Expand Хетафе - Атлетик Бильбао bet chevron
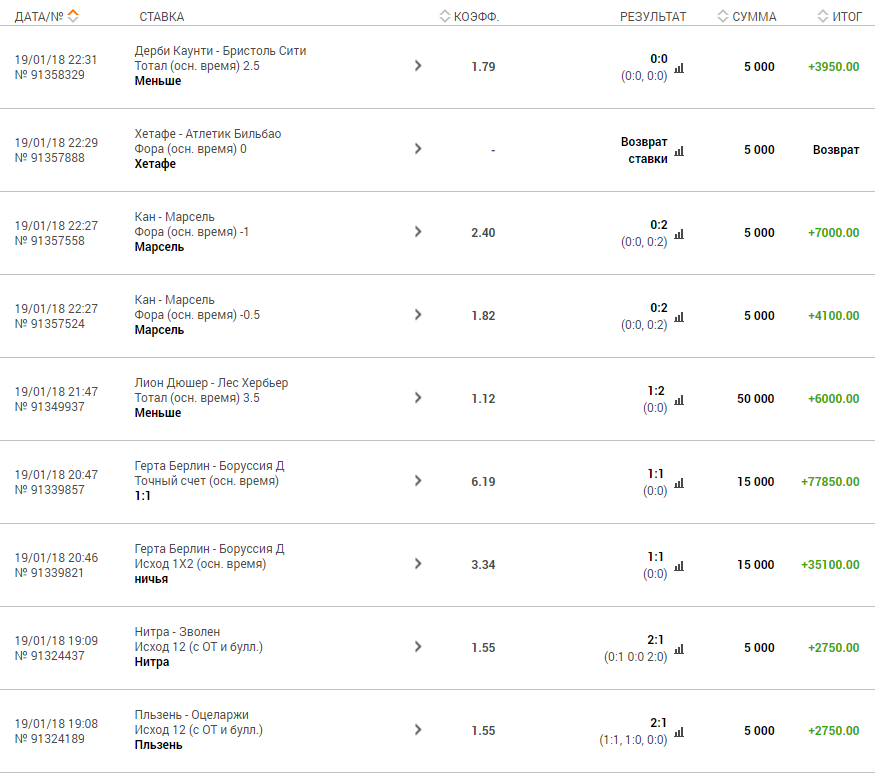 pyautogui.click(x=418, y=149)
